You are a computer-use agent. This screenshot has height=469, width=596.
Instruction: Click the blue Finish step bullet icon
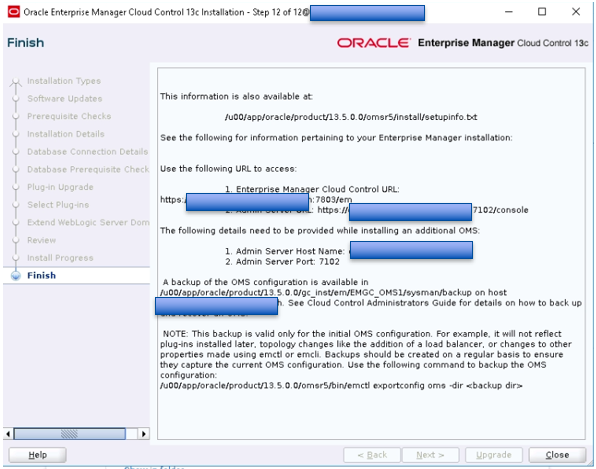coord(16,276)
